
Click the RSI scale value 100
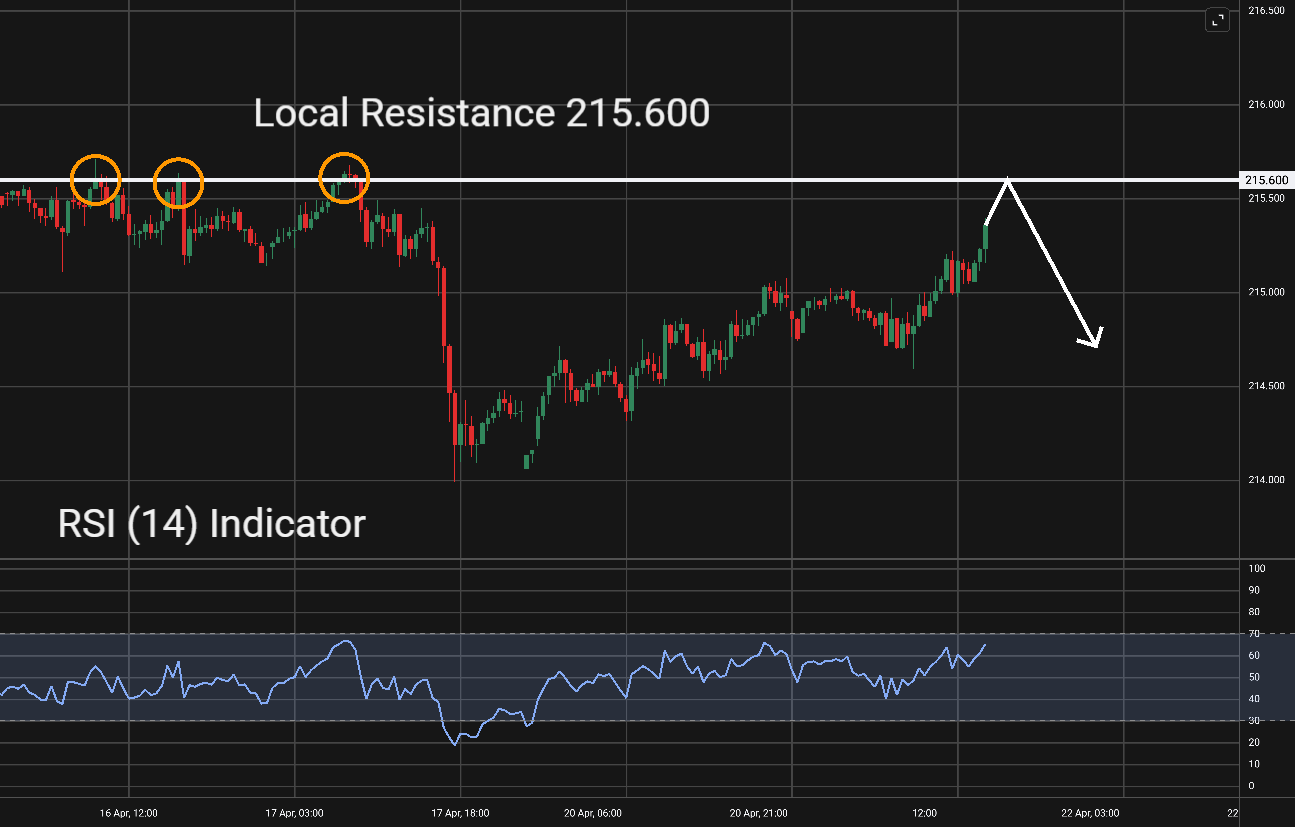(1257, 568)
